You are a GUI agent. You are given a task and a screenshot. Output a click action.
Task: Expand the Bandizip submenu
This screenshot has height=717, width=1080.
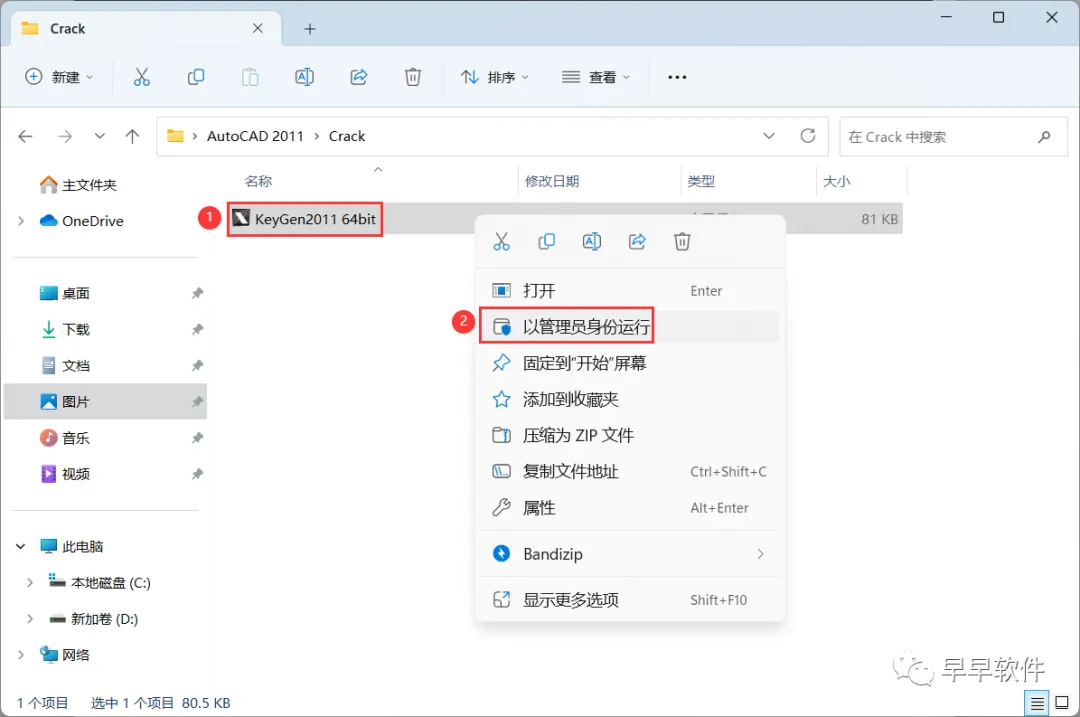click(x=760, y=554)
